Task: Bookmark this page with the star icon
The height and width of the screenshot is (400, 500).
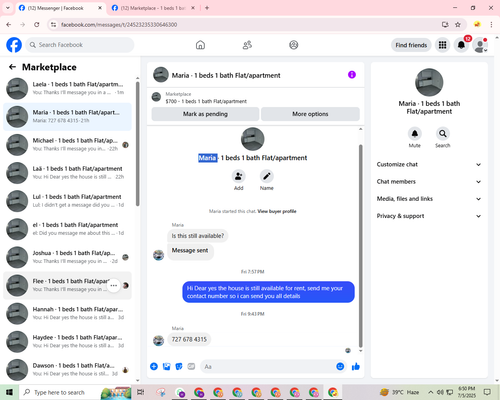Action: pyautogui.click(x=458, y=25)
